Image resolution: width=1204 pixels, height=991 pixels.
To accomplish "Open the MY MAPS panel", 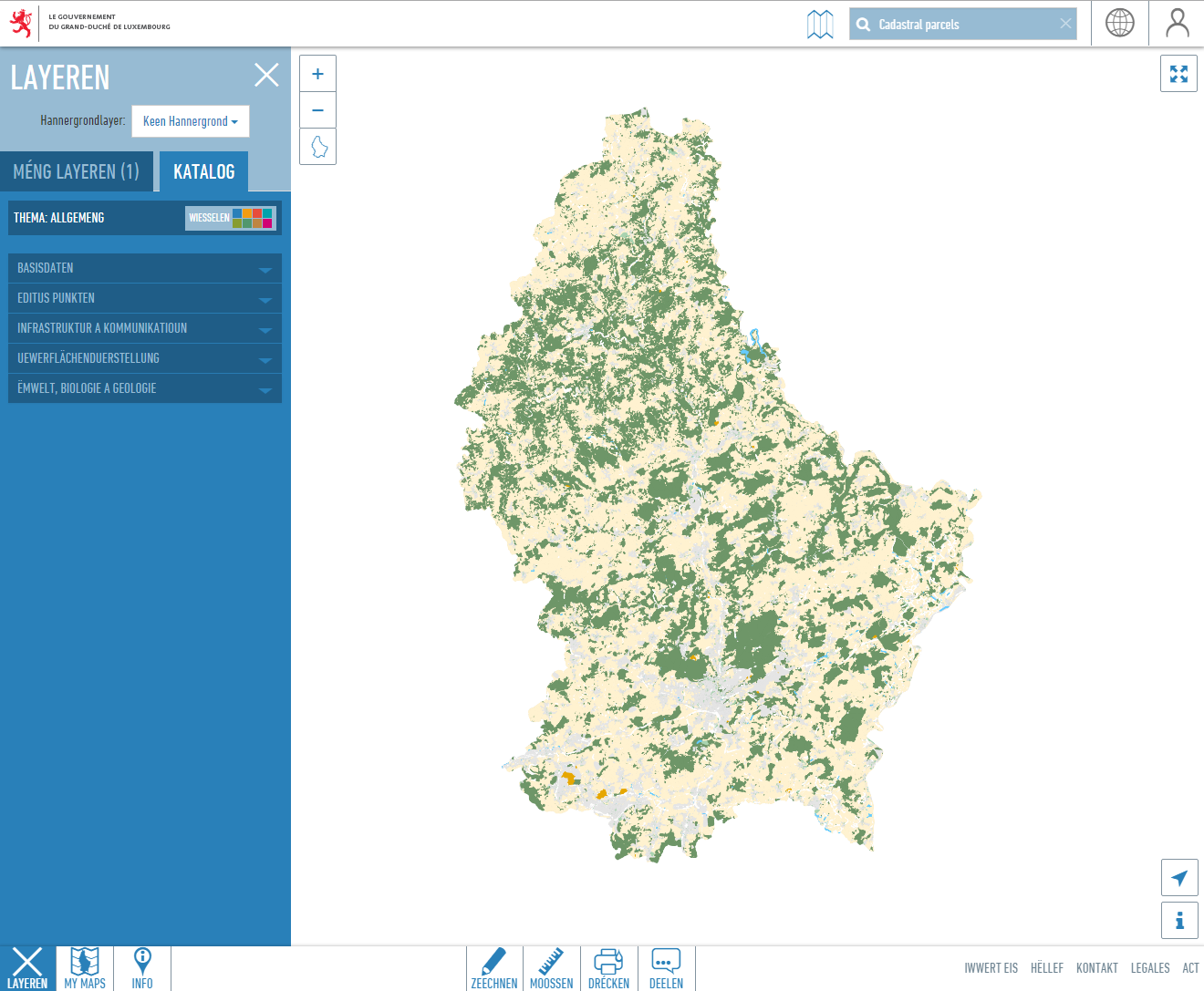I will pos(84,967).
